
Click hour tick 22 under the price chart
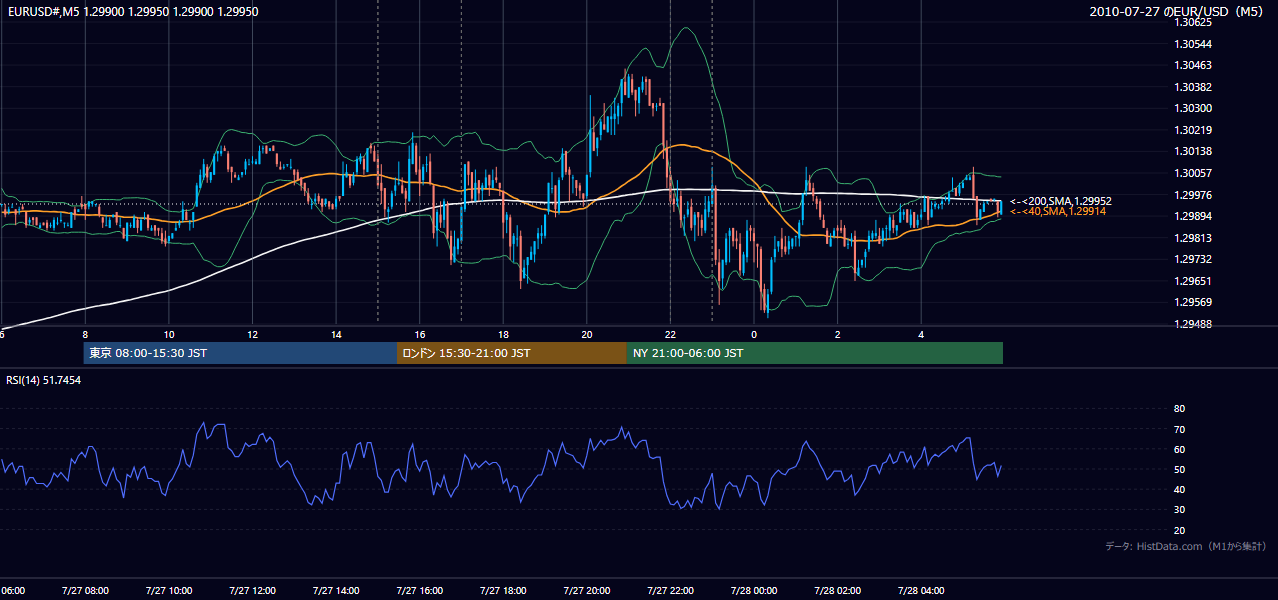[670, 334]
